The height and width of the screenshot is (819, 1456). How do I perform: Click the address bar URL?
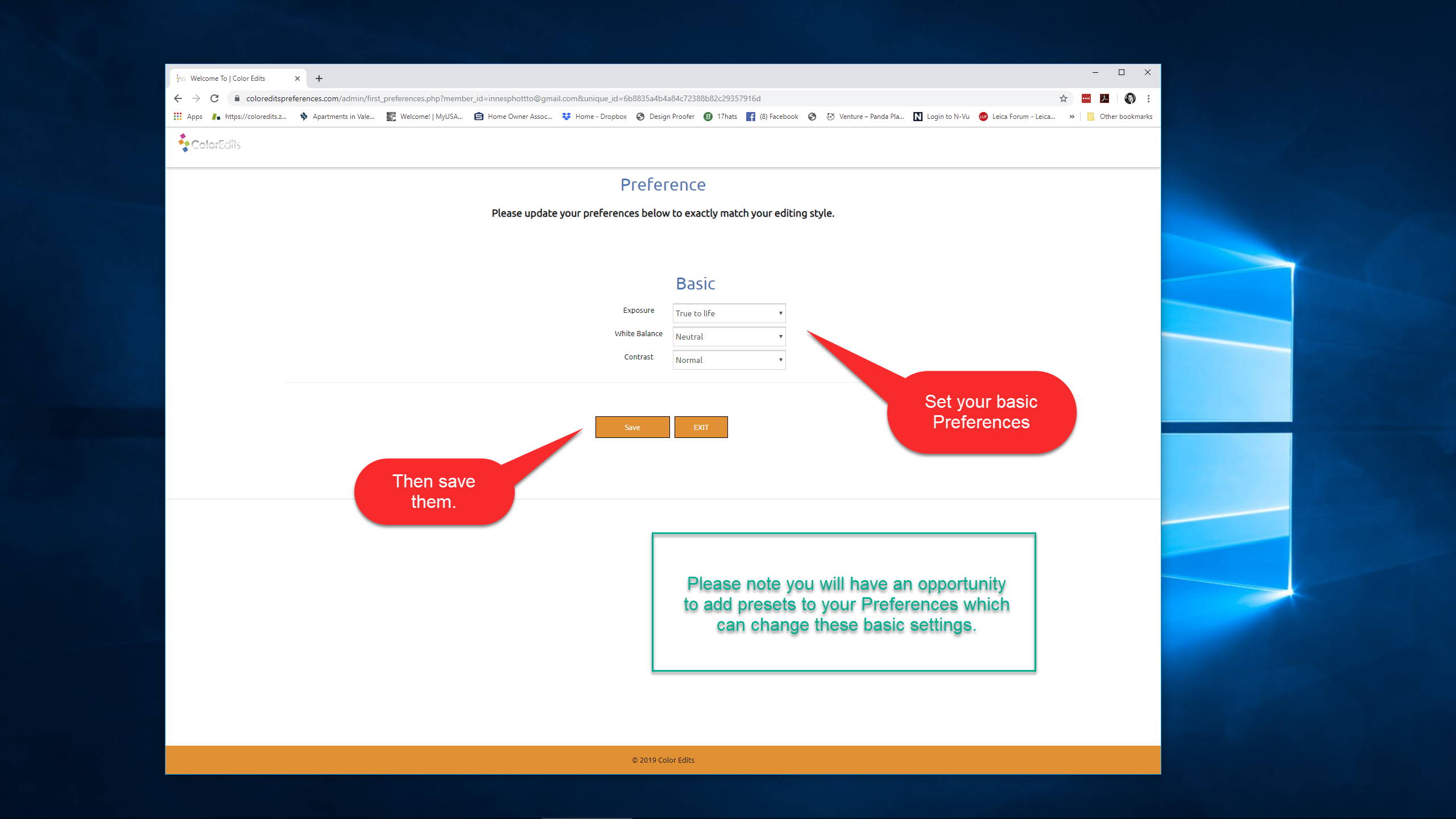[x=503, y=98]
